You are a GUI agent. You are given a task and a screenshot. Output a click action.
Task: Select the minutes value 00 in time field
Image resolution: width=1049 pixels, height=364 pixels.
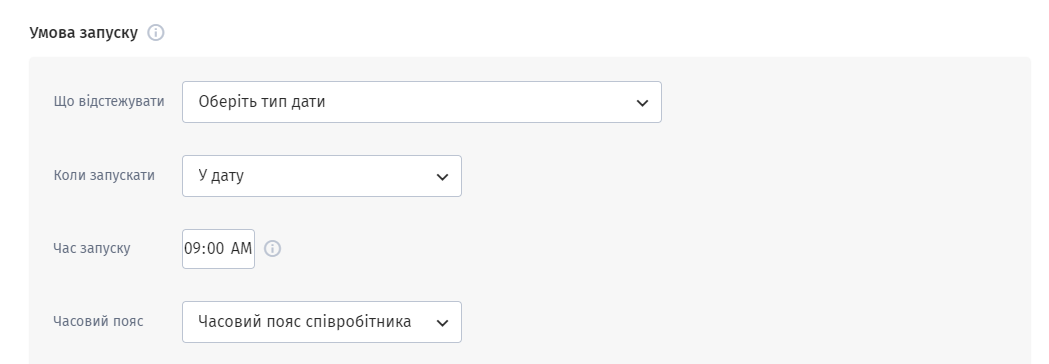pos(215,248)
